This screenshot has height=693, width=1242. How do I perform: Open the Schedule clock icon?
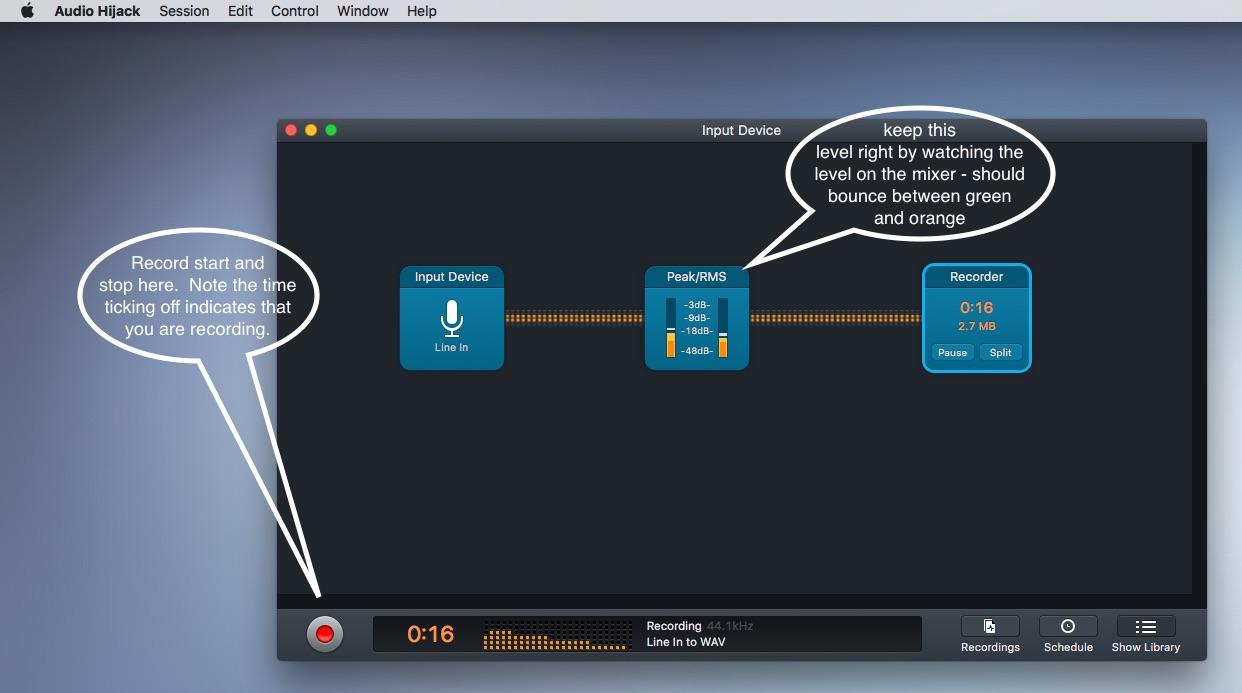coord(1068,627)
